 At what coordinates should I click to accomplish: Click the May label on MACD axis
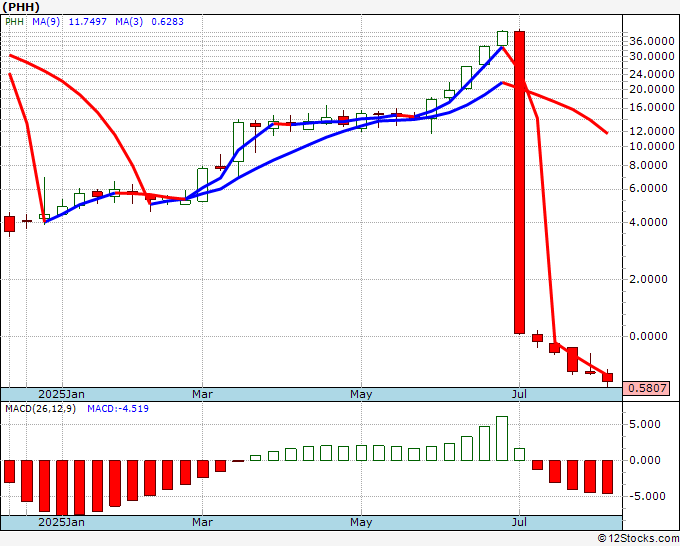click(x=361, y=522)
